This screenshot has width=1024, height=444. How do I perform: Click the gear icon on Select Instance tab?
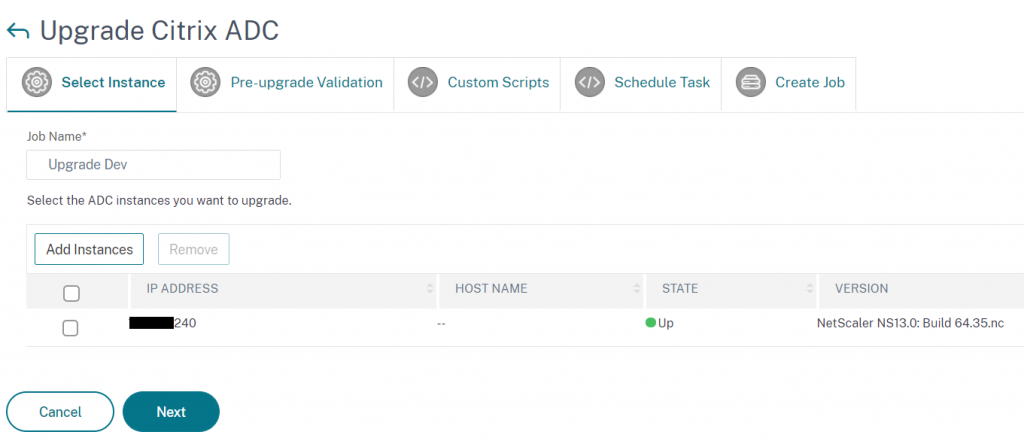click(37, 82)
